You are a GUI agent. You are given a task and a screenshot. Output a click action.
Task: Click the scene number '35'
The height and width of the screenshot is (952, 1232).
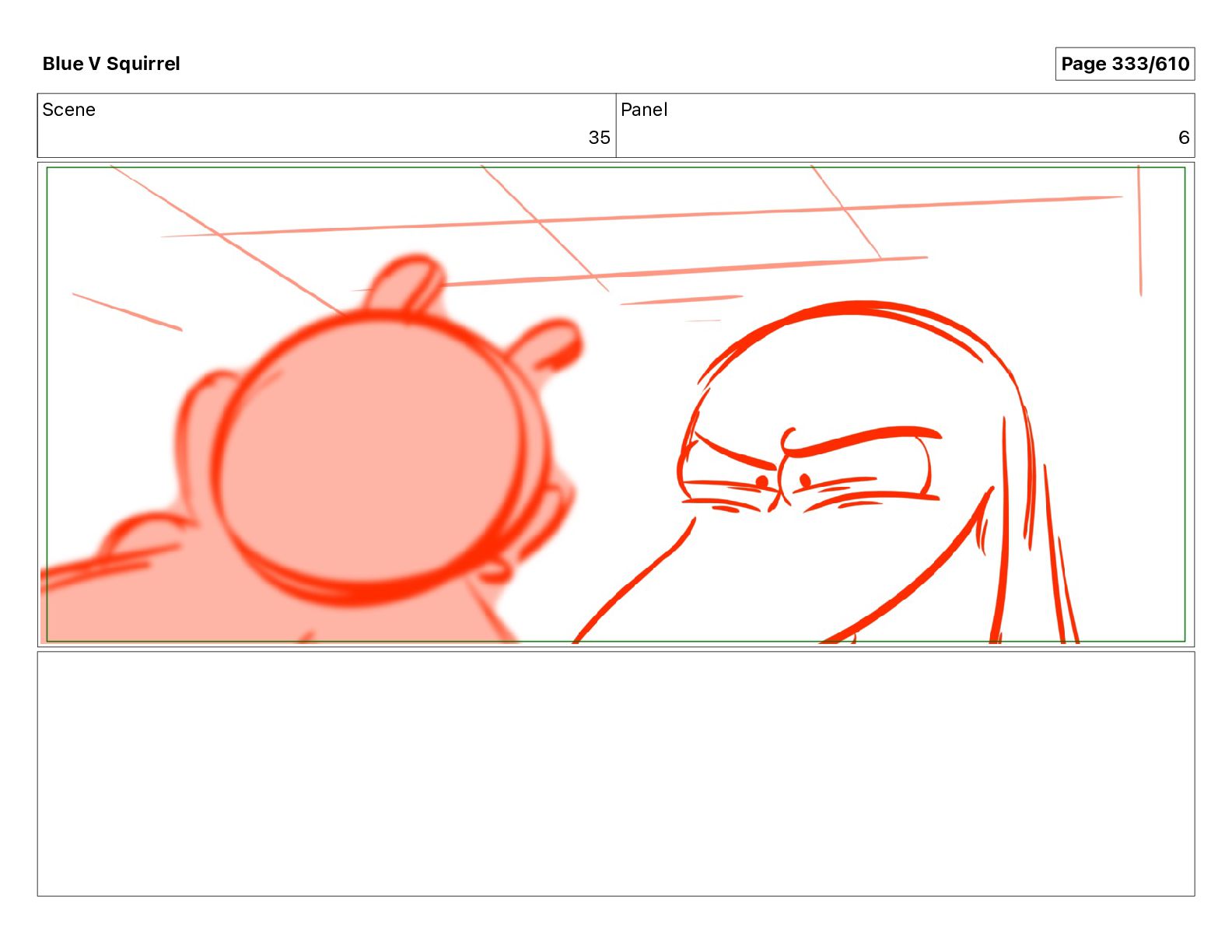click(599, 138)
